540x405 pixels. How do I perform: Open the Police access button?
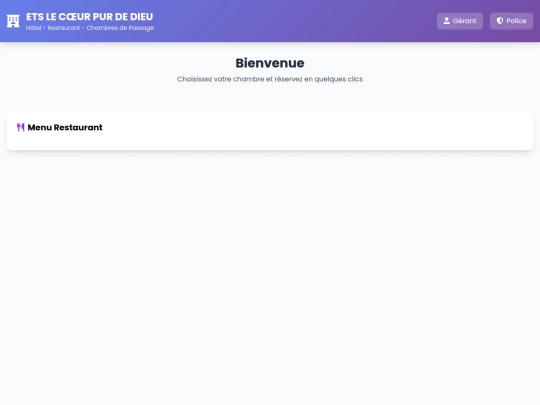point(511,21)
